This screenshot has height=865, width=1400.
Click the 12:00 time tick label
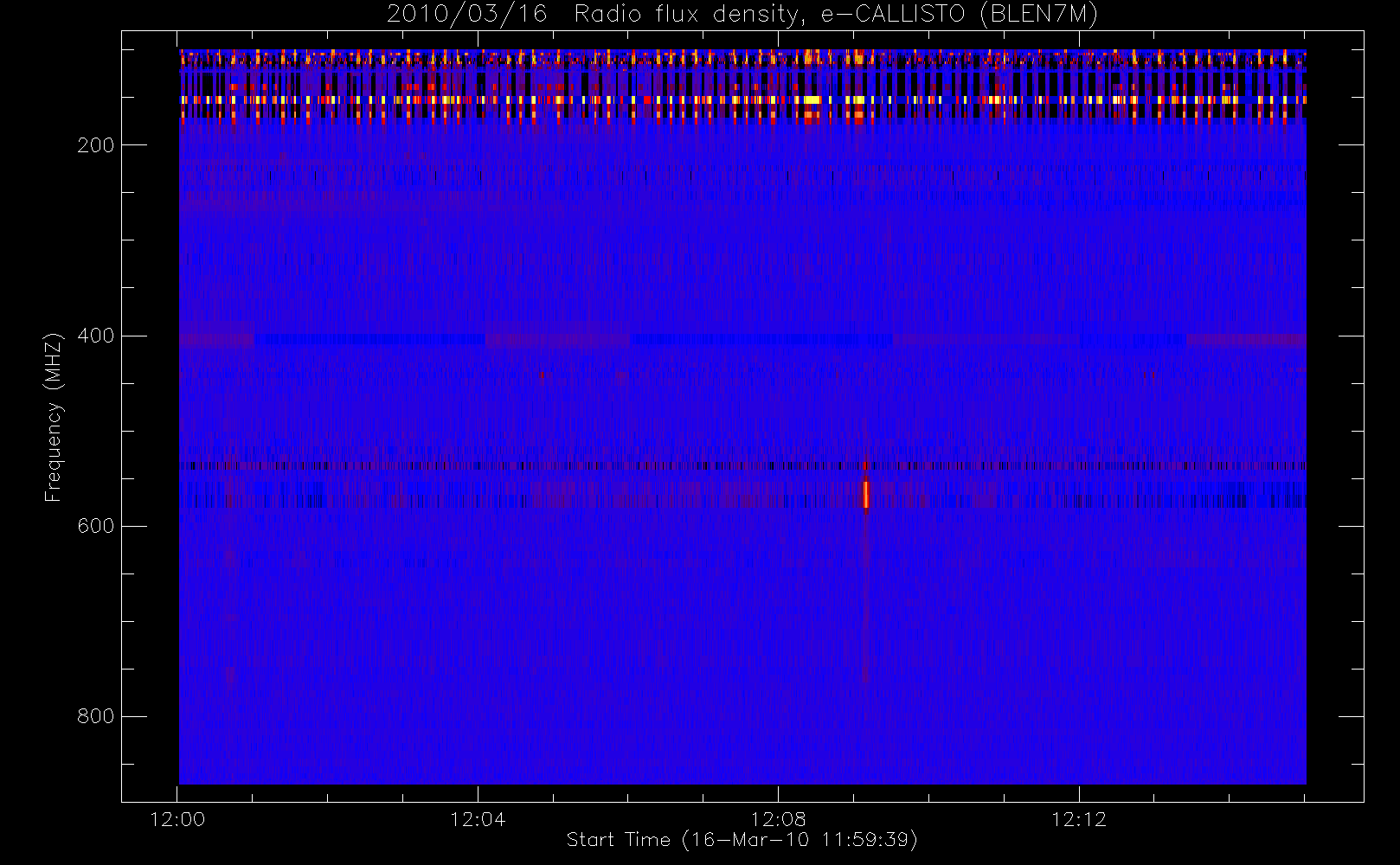pyautogui.click(x=177, y=819)
